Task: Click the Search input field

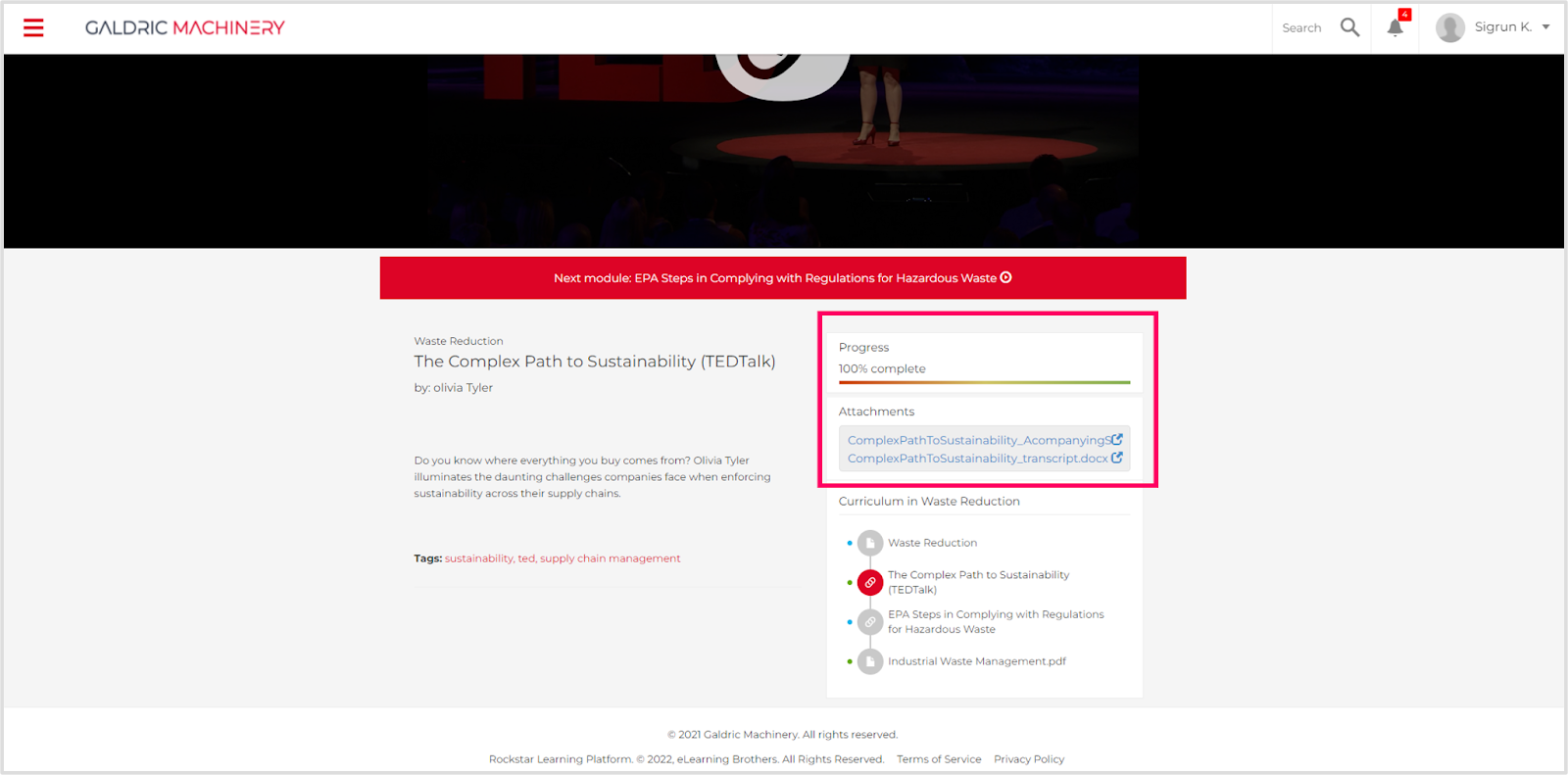Action: [1301, 27]
